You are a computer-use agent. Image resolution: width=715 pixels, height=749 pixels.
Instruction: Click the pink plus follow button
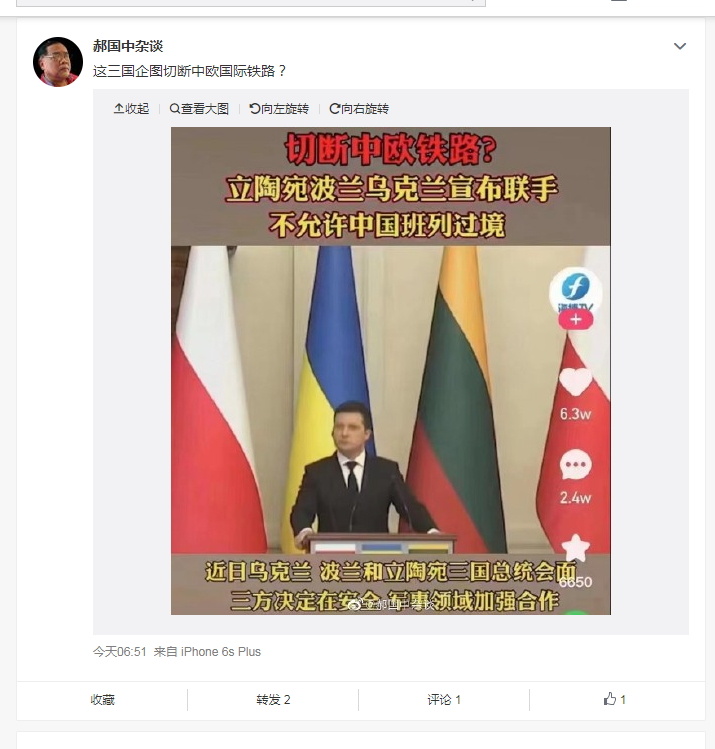click(x=576, y=319)
